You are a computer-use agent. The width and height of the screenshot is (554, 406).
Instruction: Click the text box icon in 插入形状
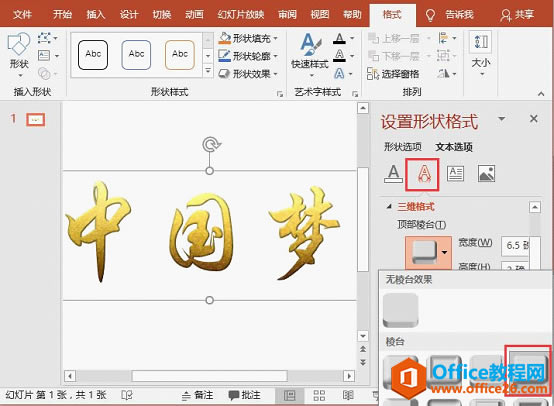point(44,55)
